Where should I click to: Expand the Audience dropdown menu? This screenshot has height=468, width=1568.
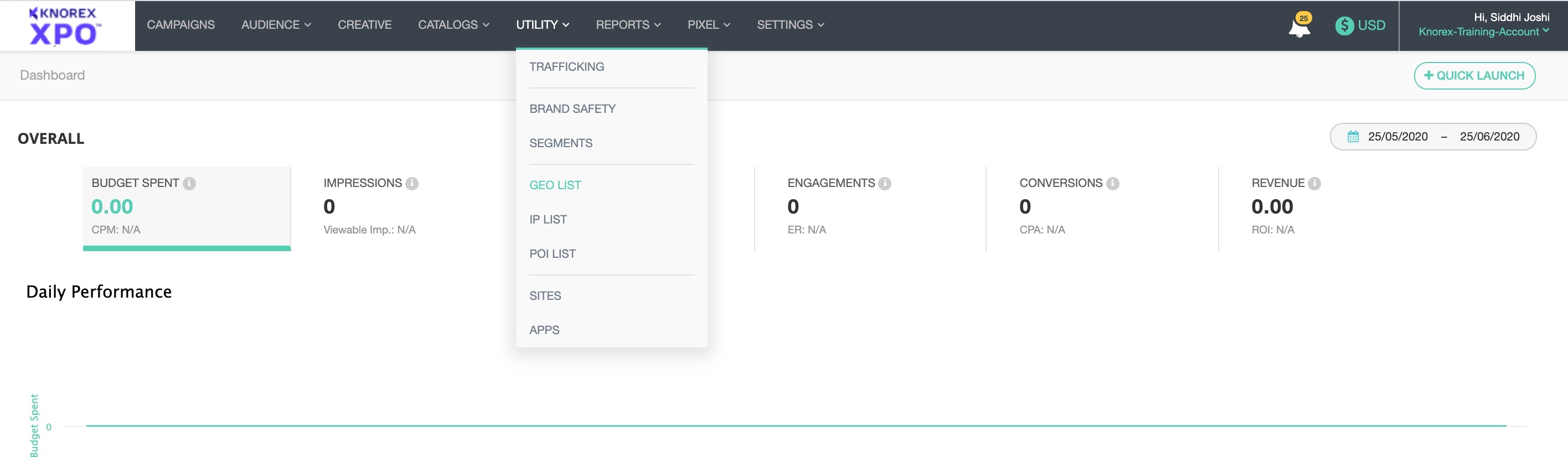click(x=276, y=25)
